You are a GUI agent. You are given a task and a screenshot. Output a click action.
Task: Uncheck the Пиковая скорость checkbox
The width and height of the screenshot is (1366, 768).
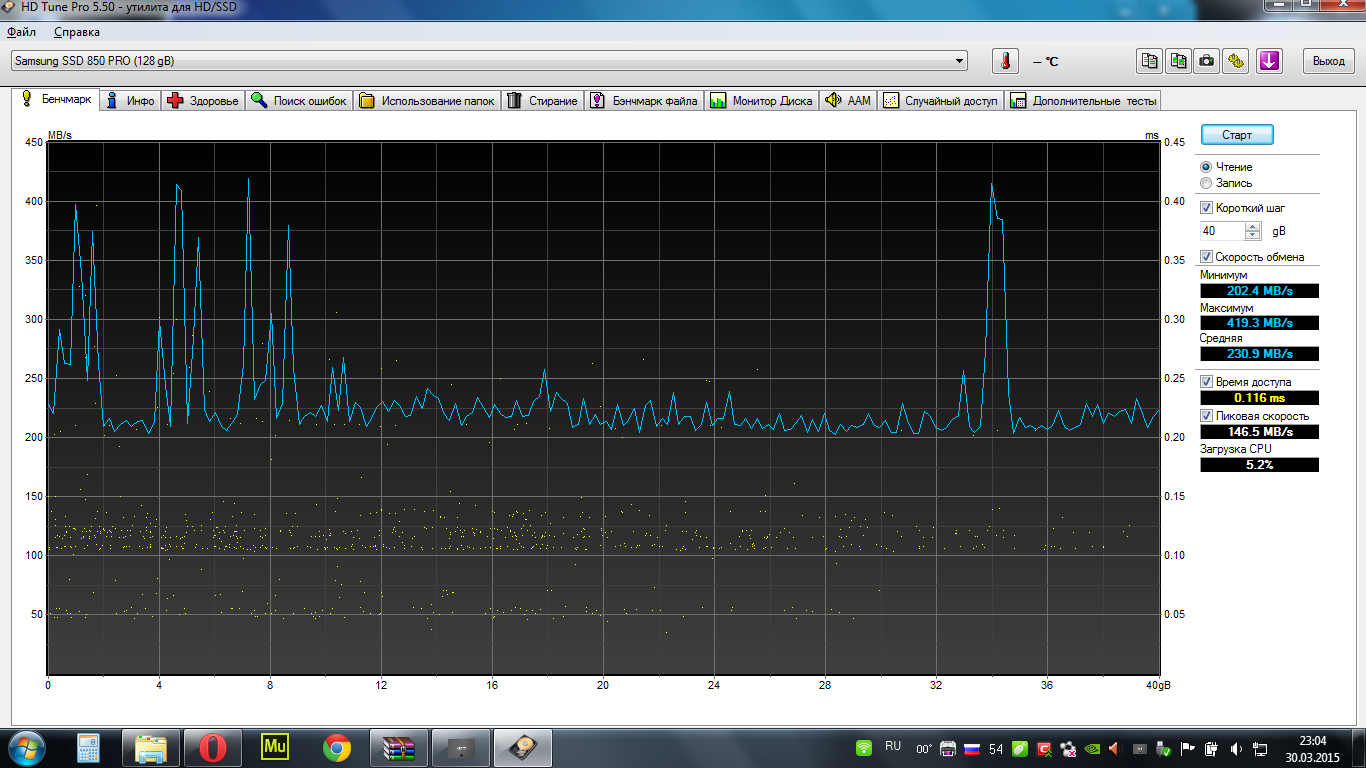pyautogui.click(x=1207, y=416)
